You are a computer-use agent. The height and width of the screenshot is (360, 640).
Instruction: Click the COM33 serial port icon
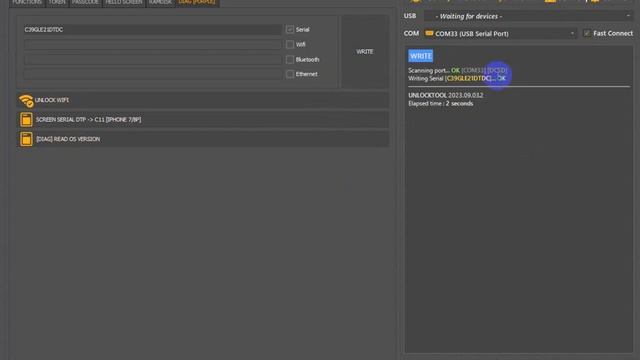click(x=429, y=33)
